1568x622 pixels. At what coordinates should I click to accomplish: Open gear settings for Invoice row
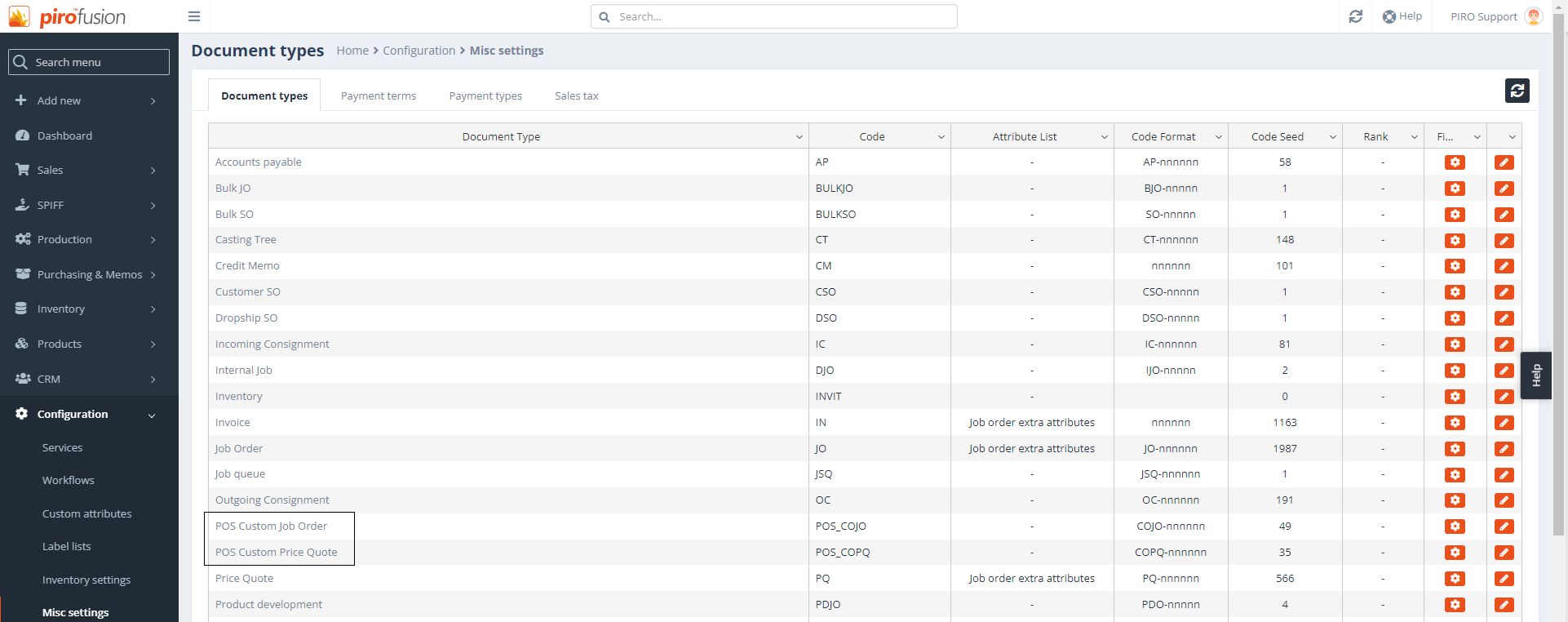point(1454,423)
